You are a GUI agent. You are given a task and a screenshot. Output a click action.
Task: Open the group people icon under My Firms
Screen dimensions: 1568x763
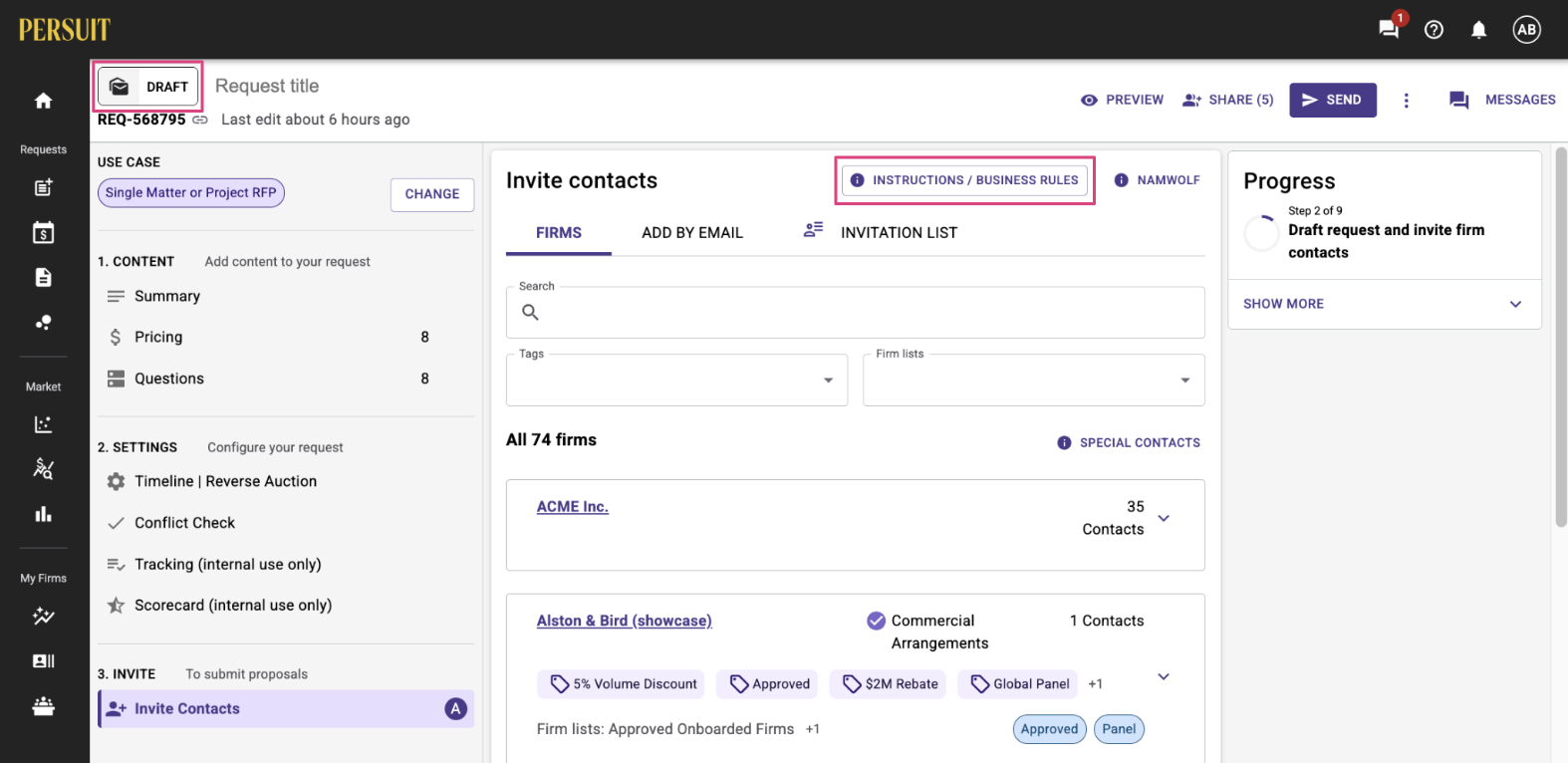(43, 706)
